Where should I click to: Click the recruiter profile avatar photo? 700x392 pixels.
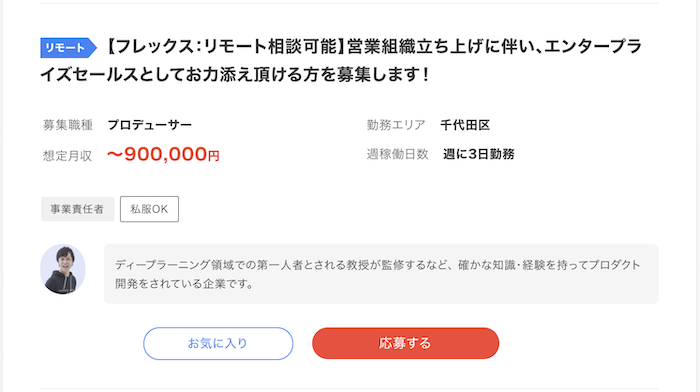coord(63,269)
